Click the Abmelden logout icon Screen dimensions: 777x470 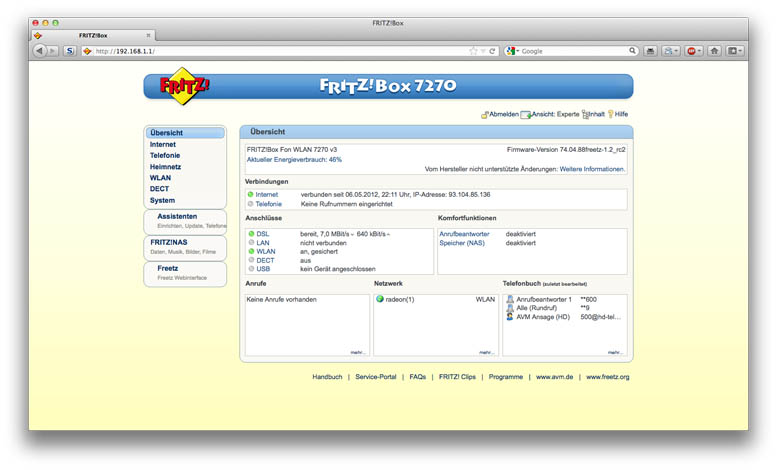485,115
